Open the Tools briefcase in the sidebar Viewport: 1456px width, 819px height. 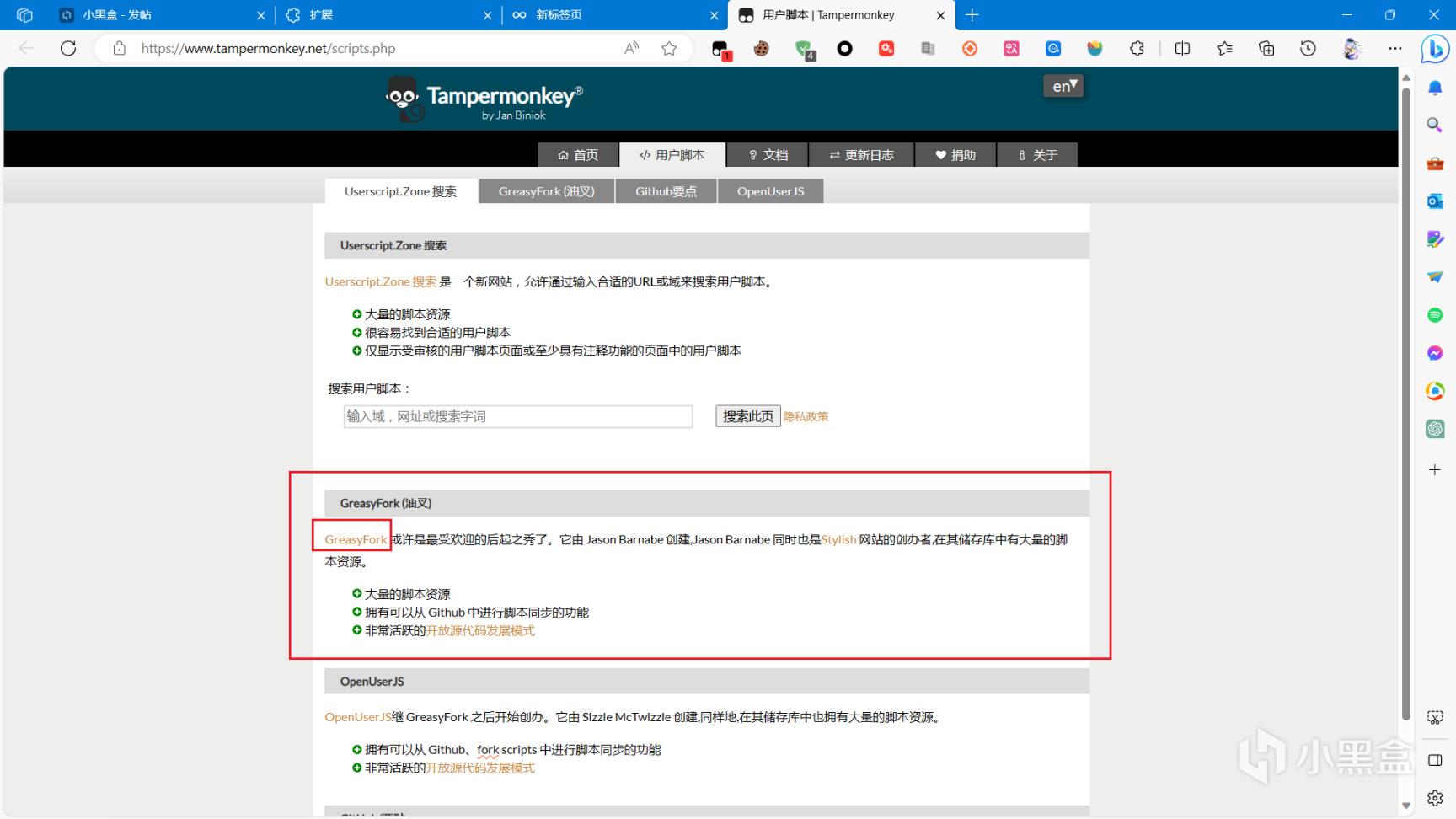(1435, 163)
